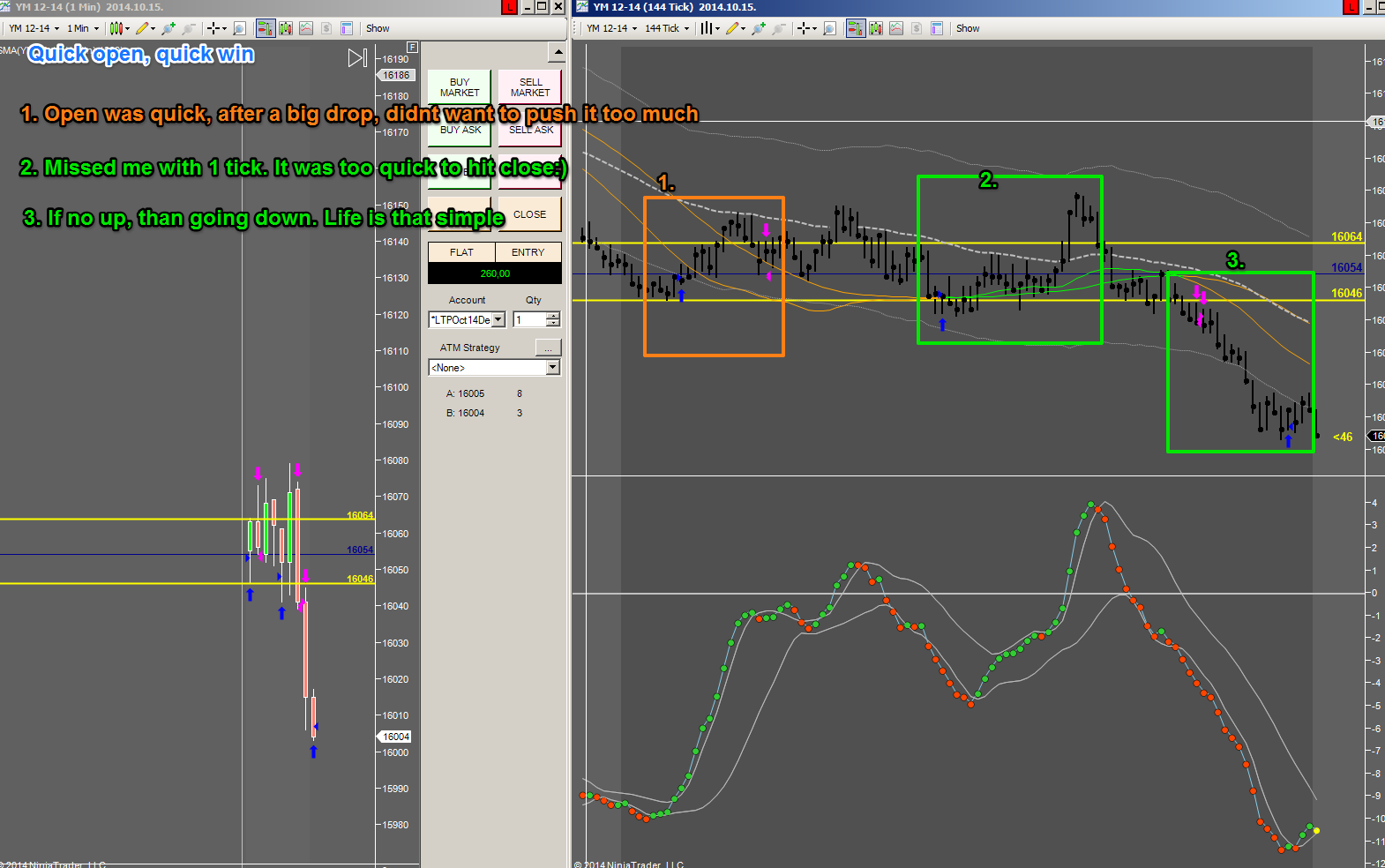The image size is (1385, 868).
Task: Click the FLAT position cell
Action: pos(461,252)
